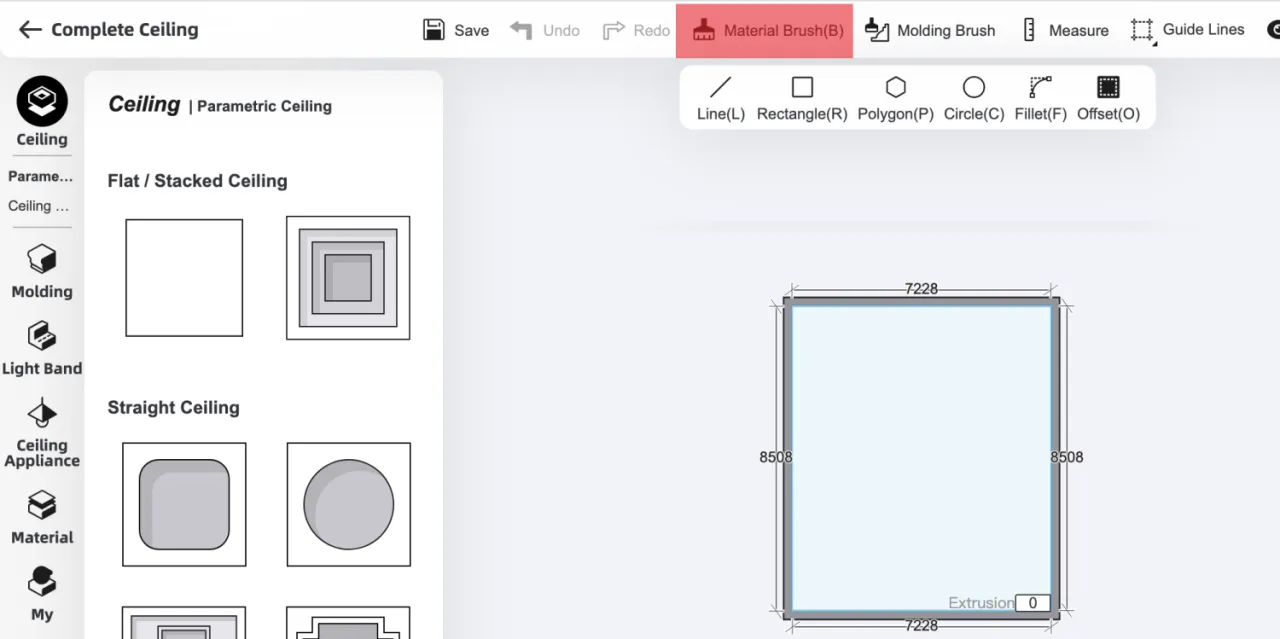Open the Molding sidebar category

coord(42,272)
